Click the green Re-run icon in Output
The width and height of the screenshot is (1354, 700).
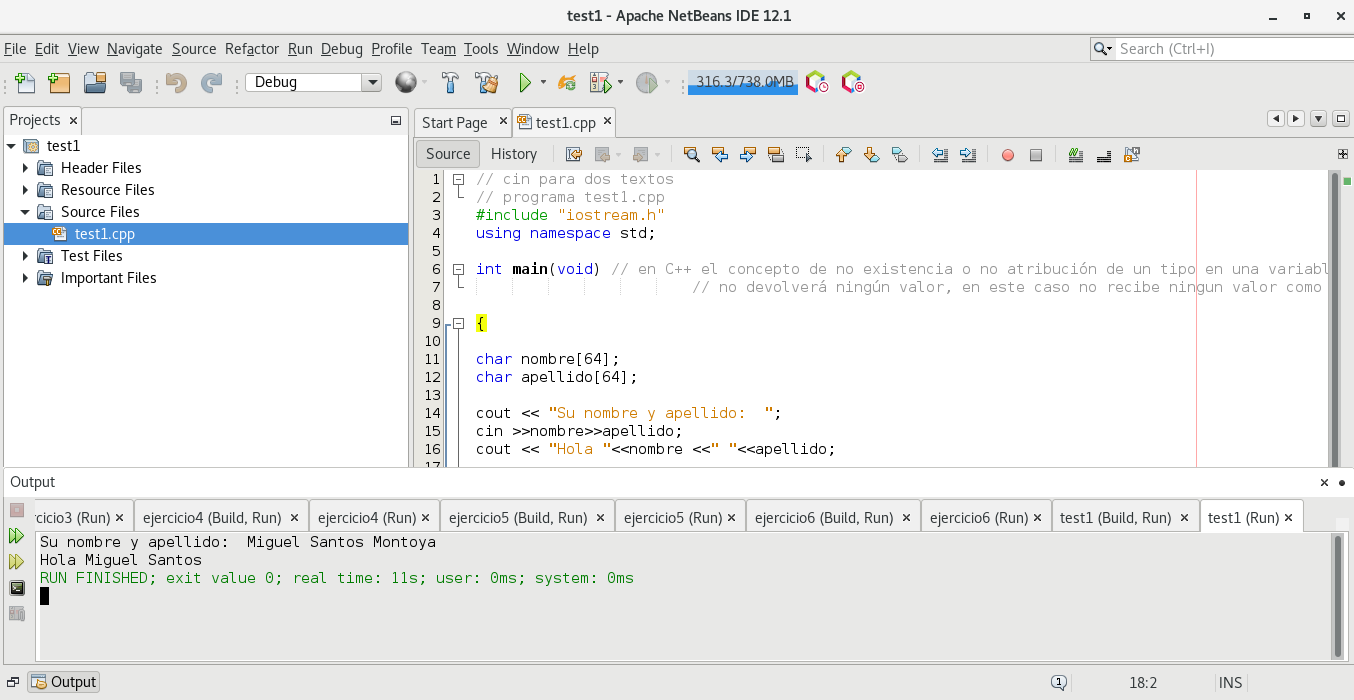17,536
